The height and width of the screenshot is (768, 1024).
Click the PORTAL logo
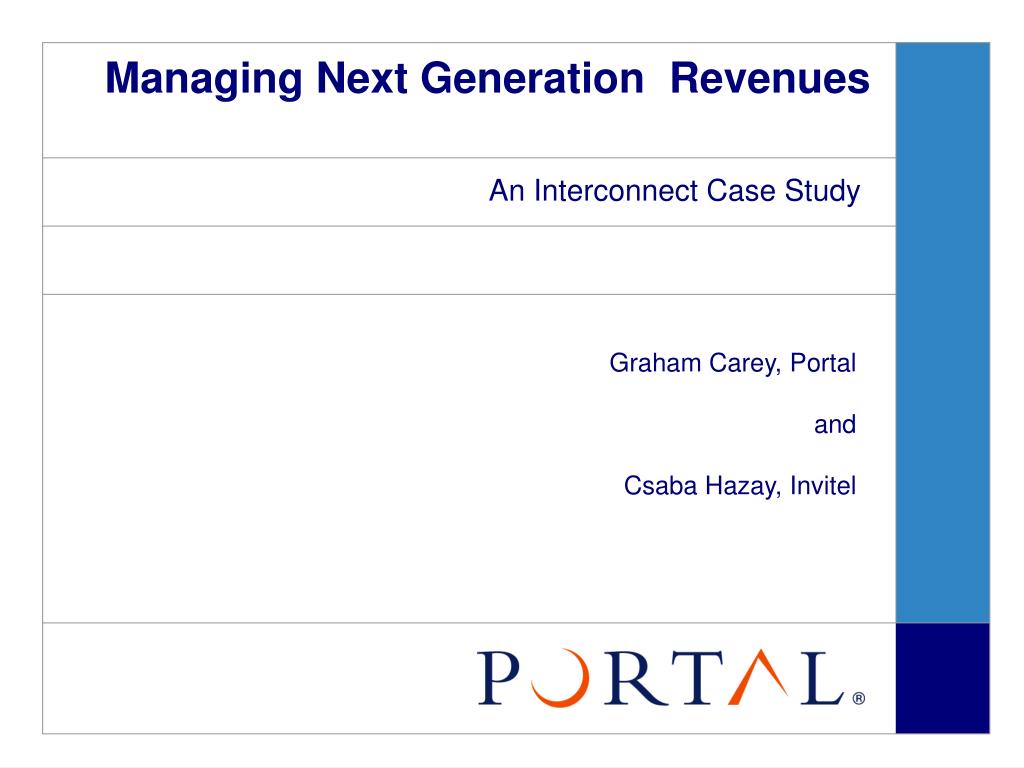coord(671,678)
